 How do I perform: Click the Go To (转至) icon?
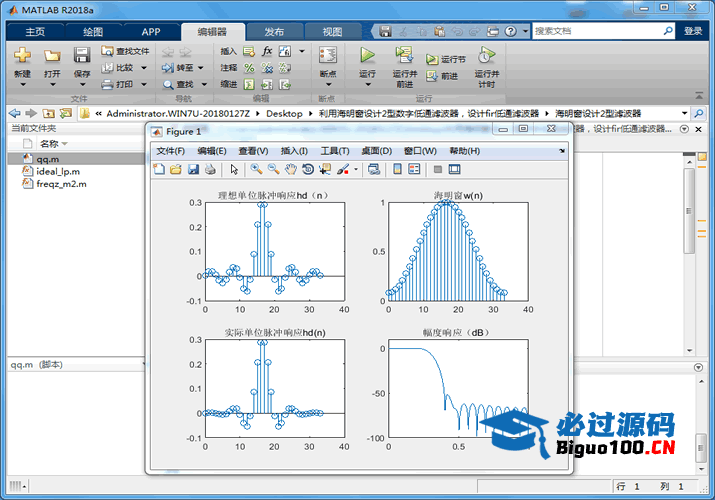167,68
